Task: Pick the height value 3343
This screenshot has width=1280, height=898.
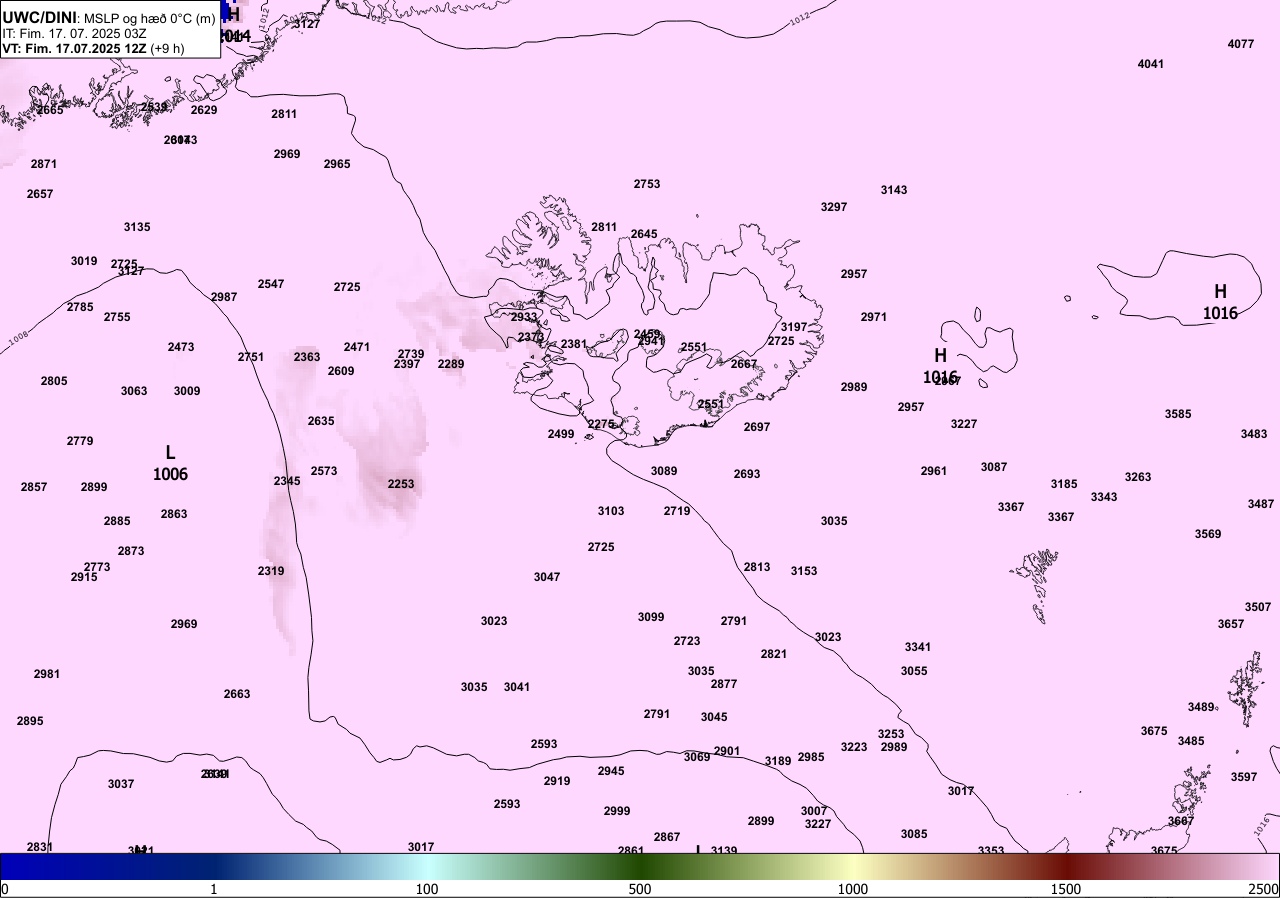Action: [1104, 497]
